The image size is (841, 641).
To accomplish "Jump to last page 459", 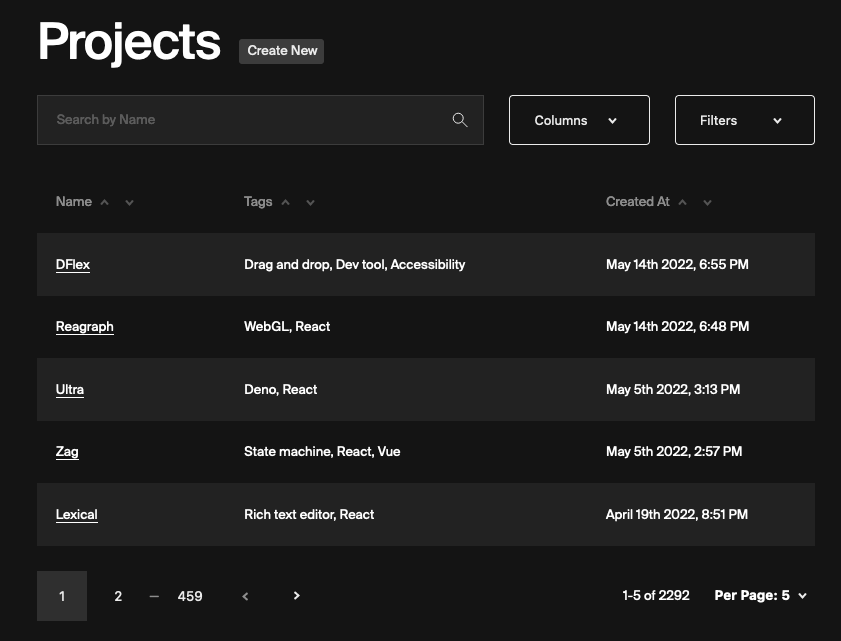I will (x=190, y=596).
